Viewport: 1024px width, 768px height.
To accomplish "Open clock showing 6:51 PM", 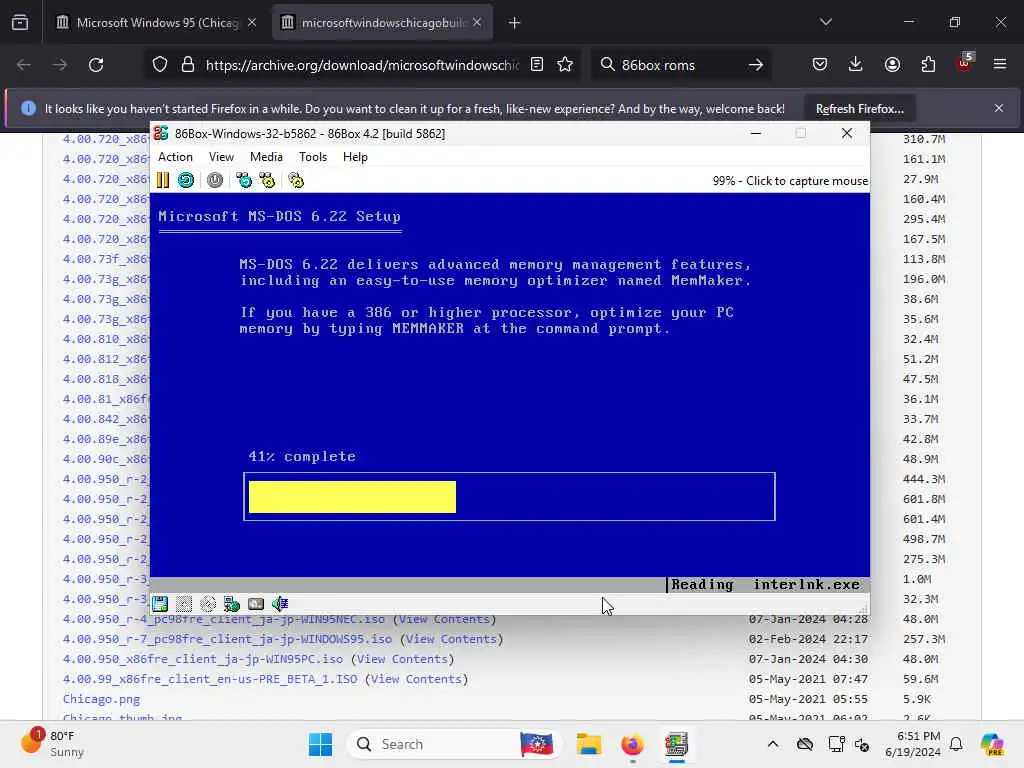I will tap(913, 744).
